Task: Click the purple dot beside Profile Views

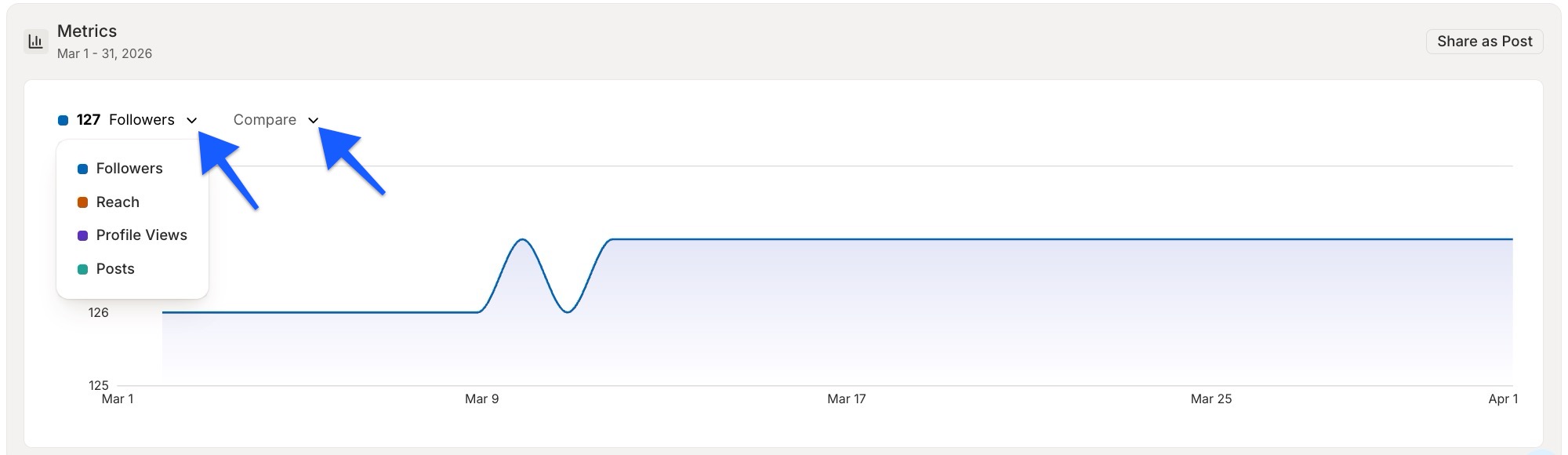Action: pyautogui.click(x=82, y=235)
